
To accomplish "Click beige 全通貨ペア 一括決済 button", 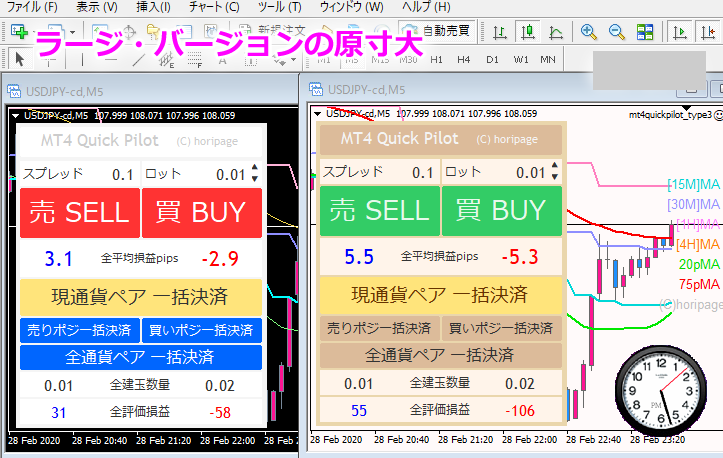I will click(441, 356).
